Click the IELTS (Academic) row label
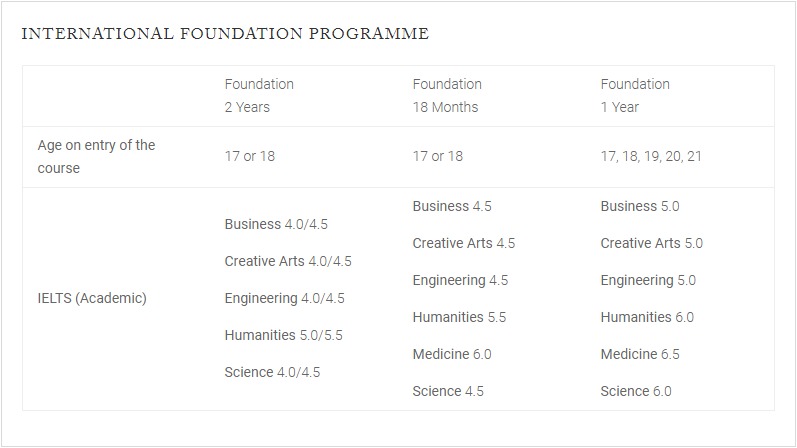797x448 pixels. click(92, 298)
